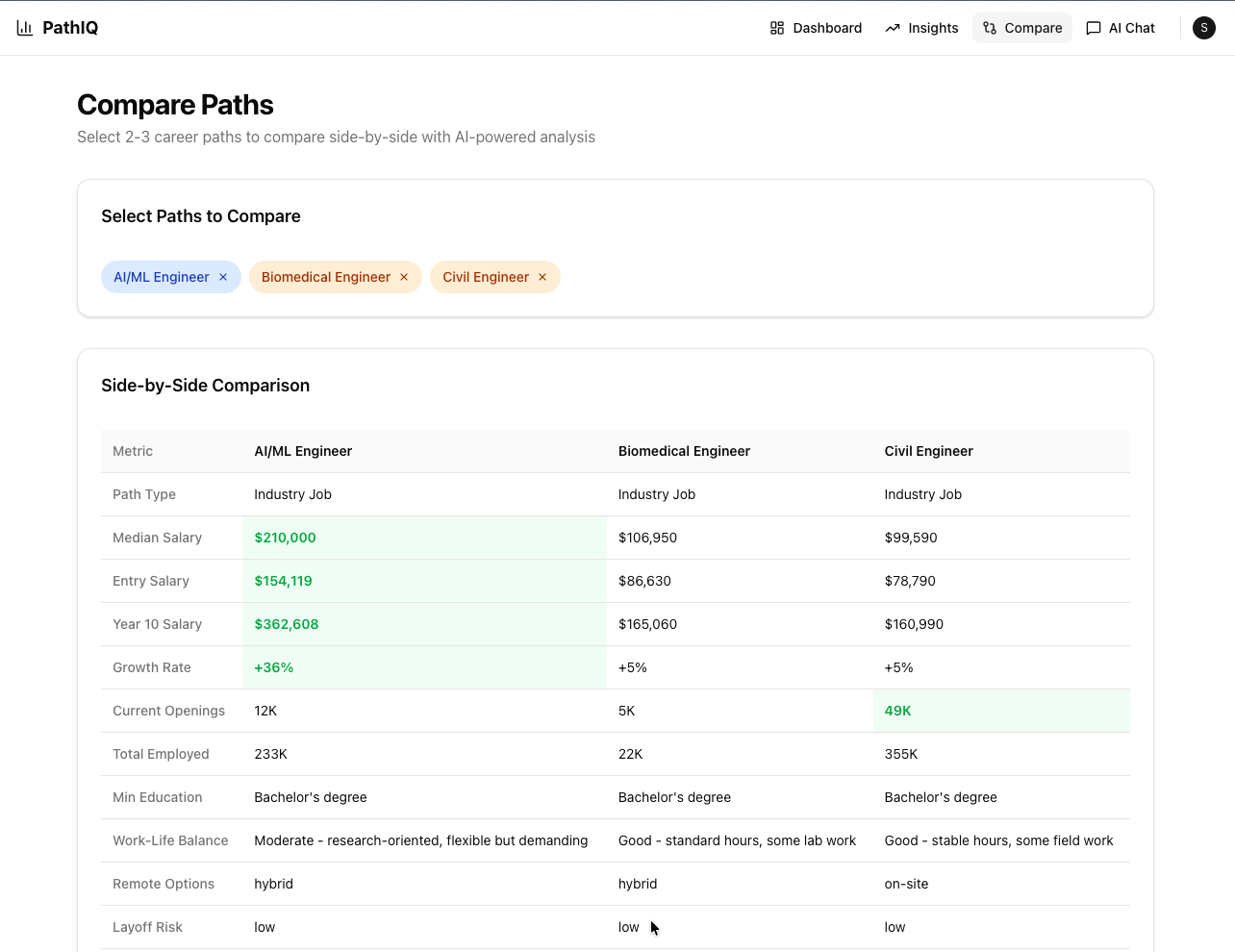Image resolution: width=1235 pixels, height=952 pixels.
Task: Remove the Biomedical Engineer path chip
Action: coord(404,277)
